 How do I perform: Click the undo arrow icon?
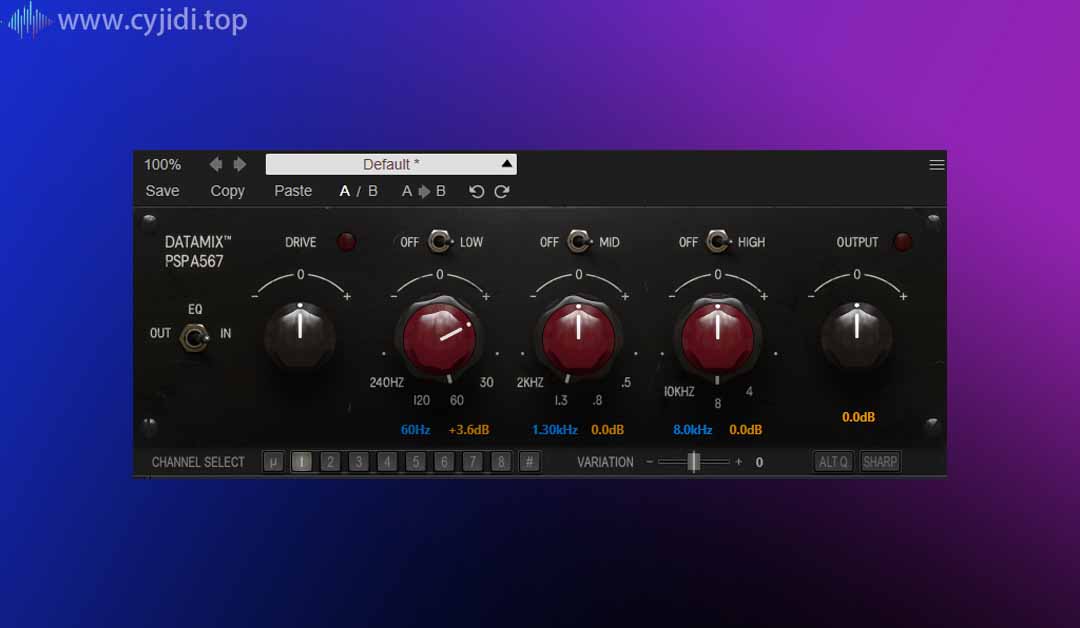coord(476,191)
